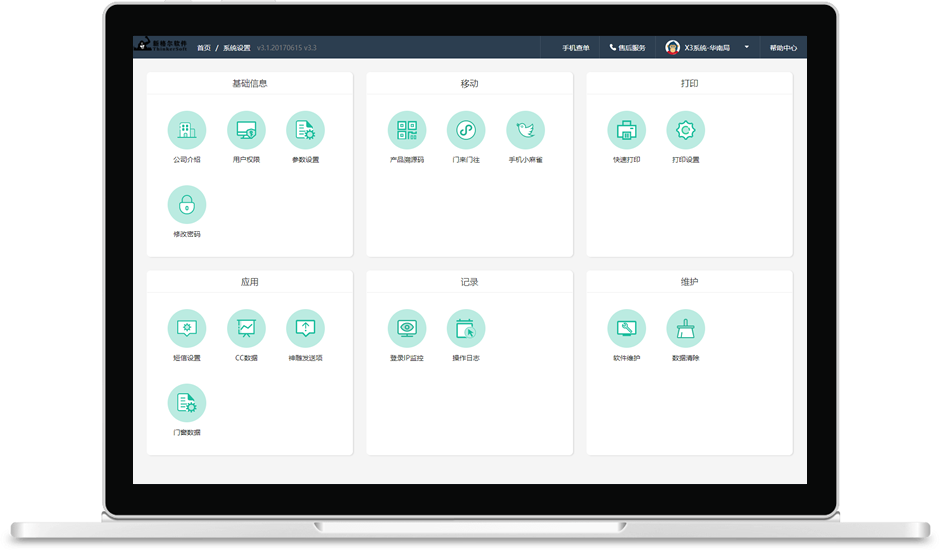
Task: Open 数据清除 broom icon
Action: click(685, 328)
